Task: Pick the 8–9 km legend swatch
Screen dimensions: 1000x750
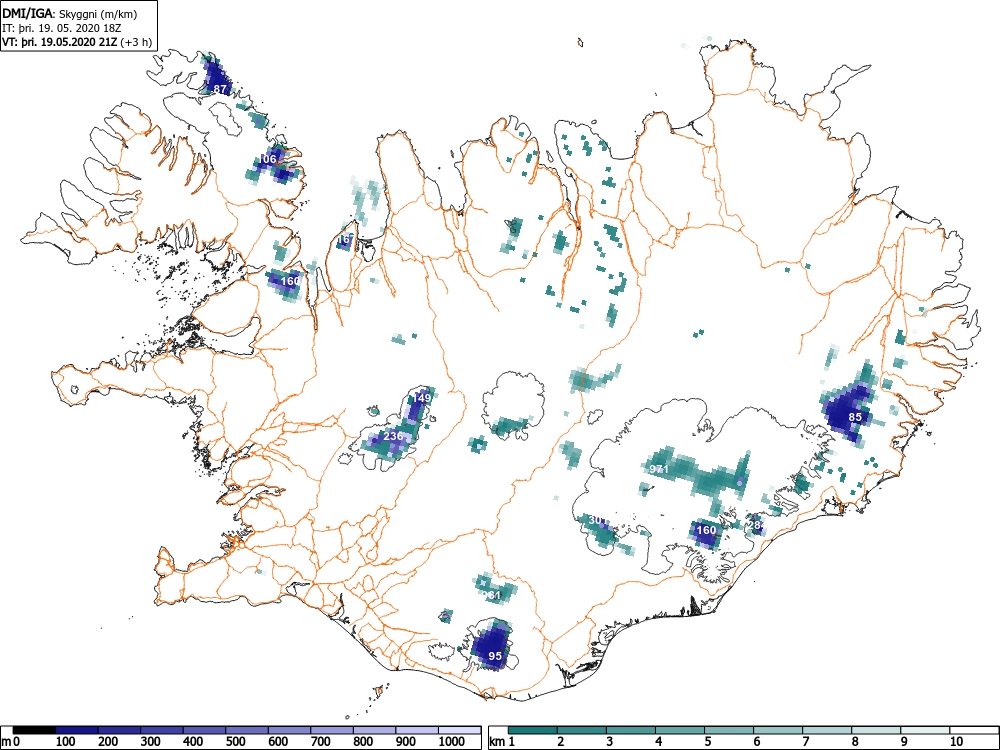Action: point(876,730)
